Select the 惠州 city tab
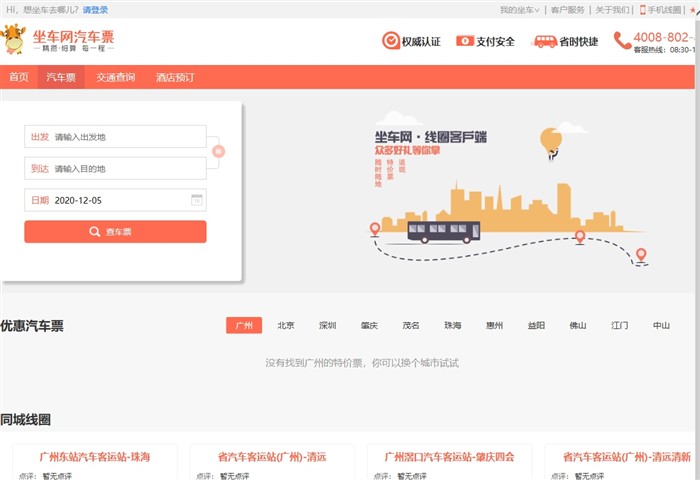Screen dimensions: 700x480 [494, 326]
